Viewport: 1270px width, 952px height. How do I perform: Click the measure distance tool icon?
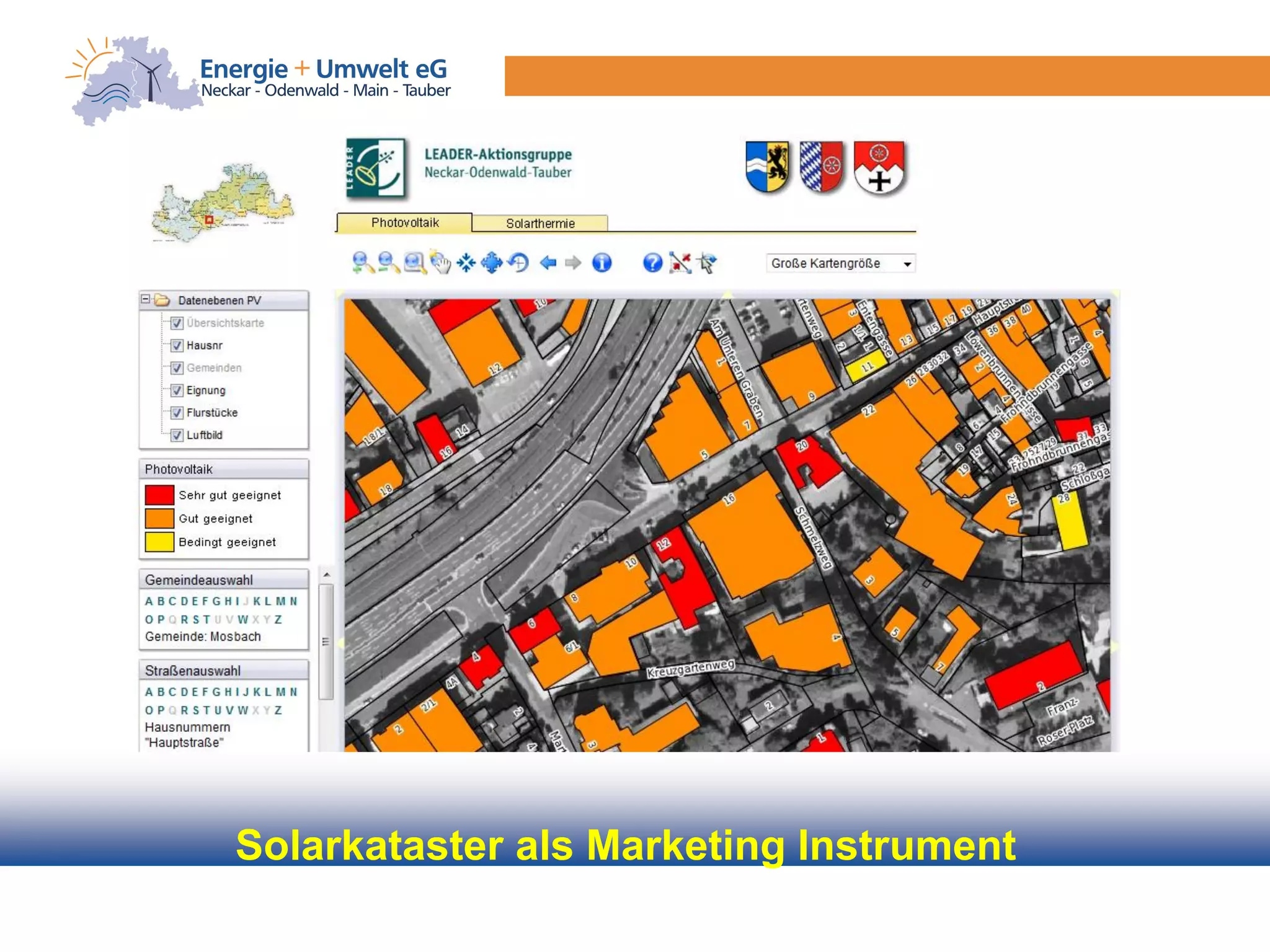pos(680,263)
